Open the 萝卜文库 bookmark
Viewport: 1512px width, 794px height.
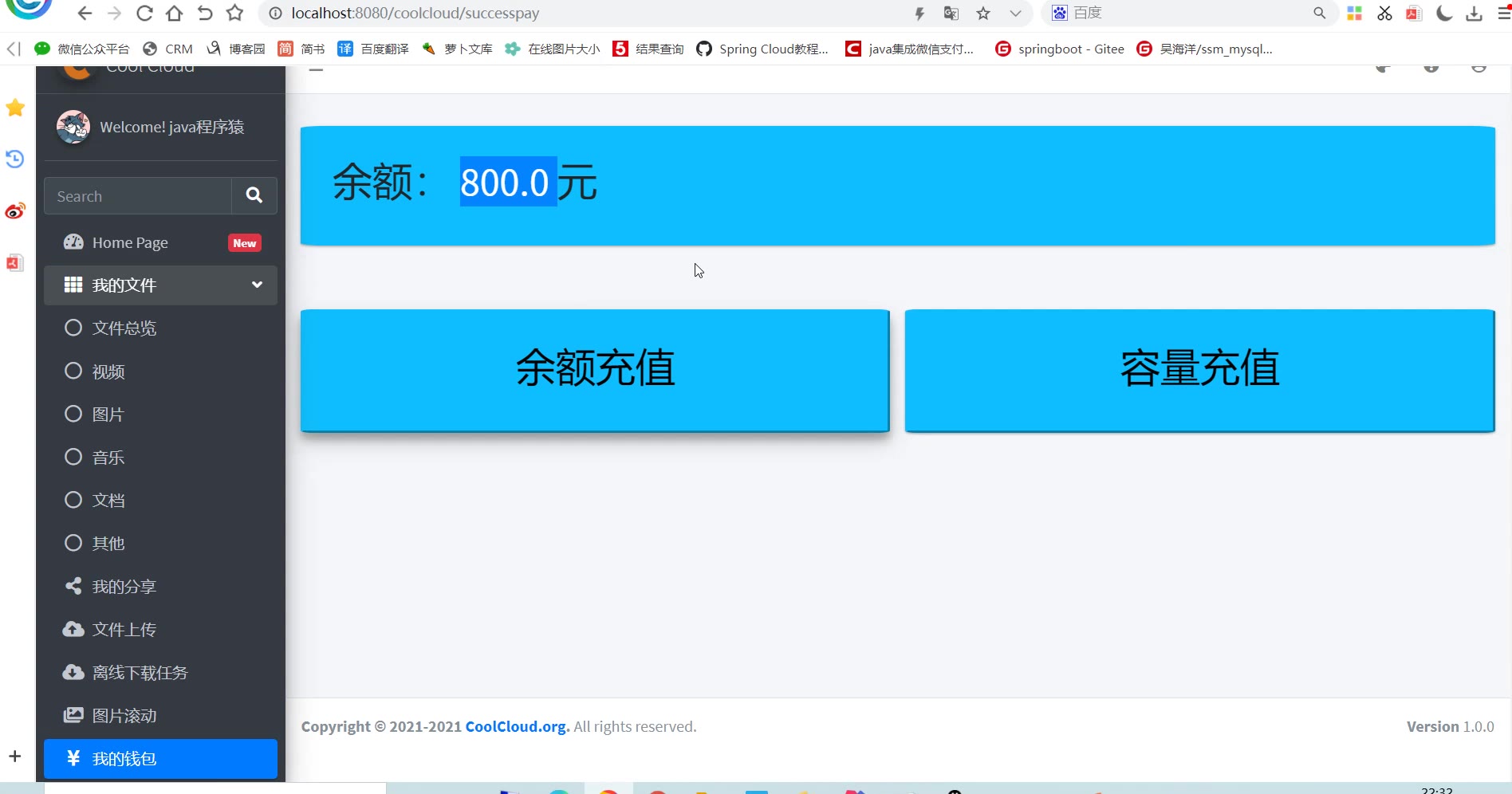[457, 49]
